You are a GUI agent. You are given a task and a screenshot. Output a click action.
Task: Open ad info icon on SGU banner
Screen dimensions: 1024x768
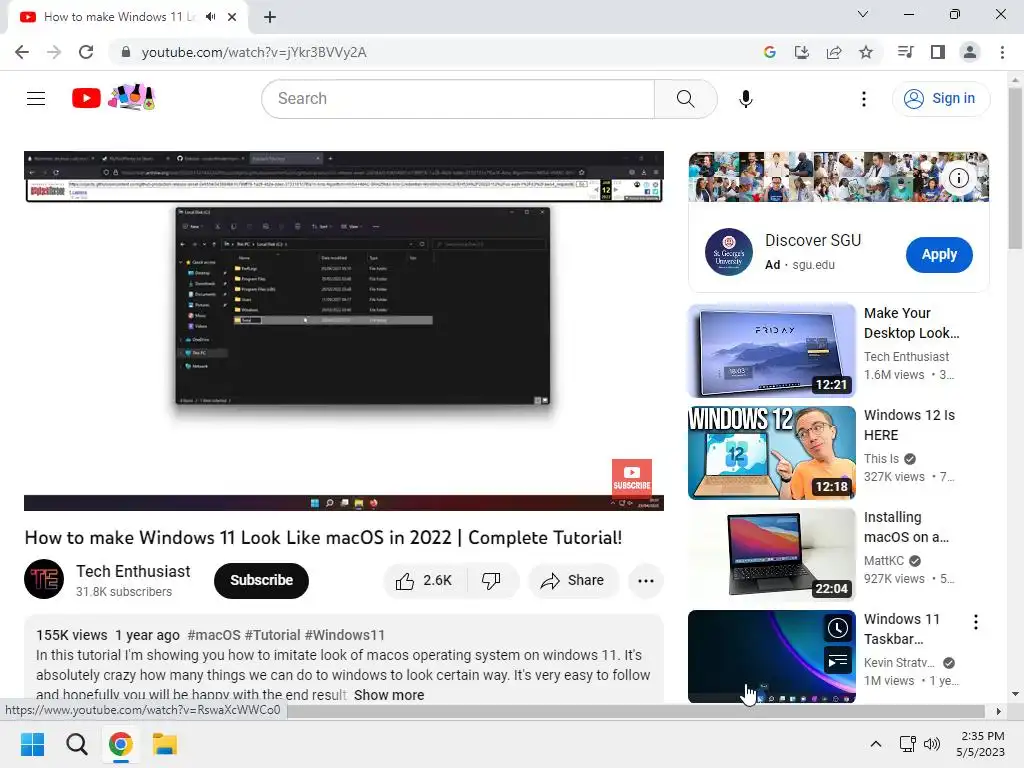(958, 178)
